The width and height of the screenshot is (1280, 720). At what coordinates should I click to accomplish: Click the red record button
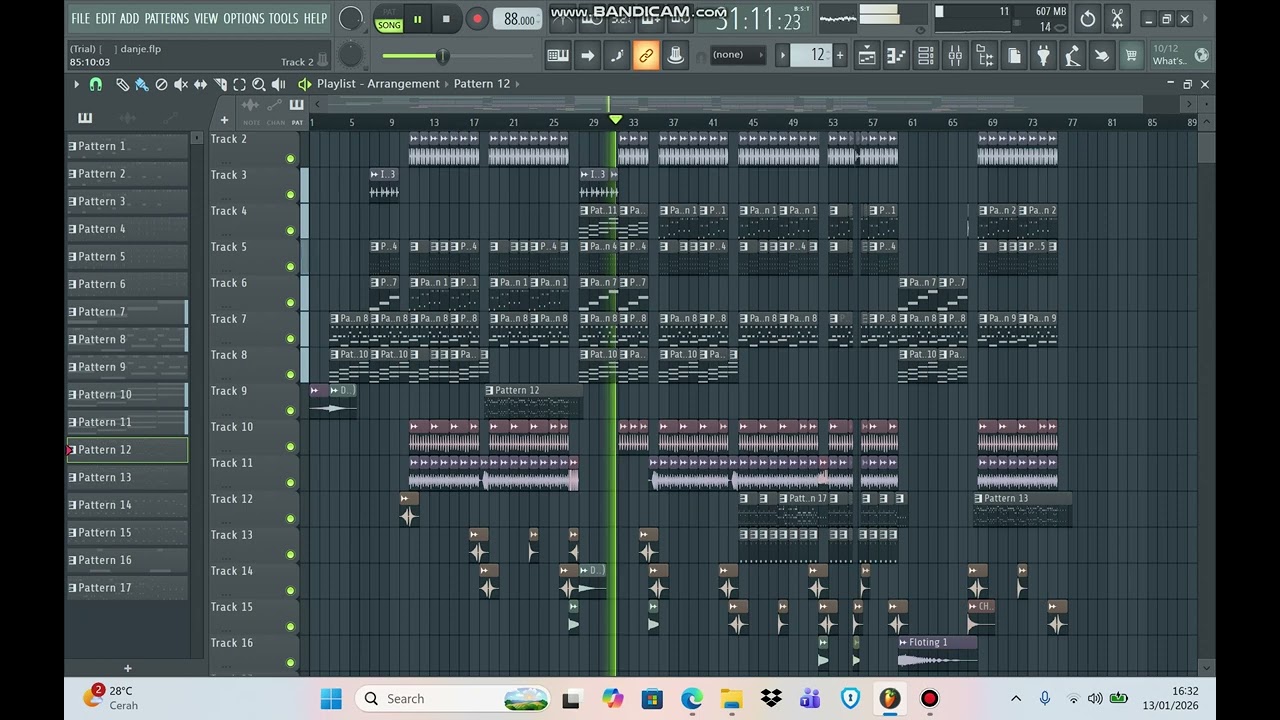tap(477, 19)
